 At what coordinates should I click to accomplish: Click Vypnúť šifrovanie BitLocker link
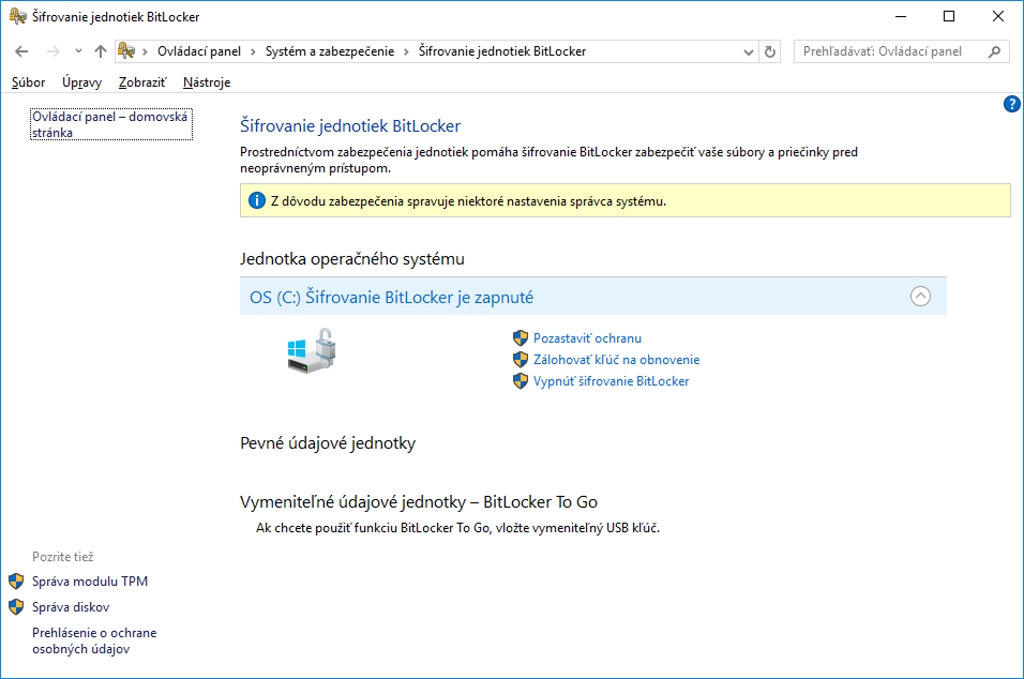coord(611,381)
